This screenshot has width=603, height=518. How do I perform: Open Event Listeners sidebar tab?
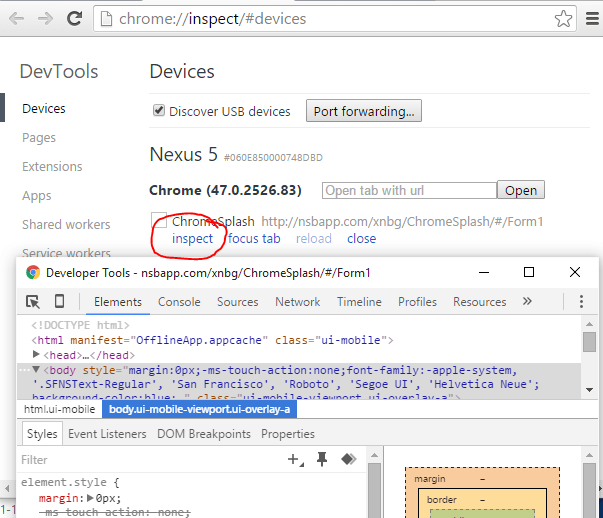(107, 434)
